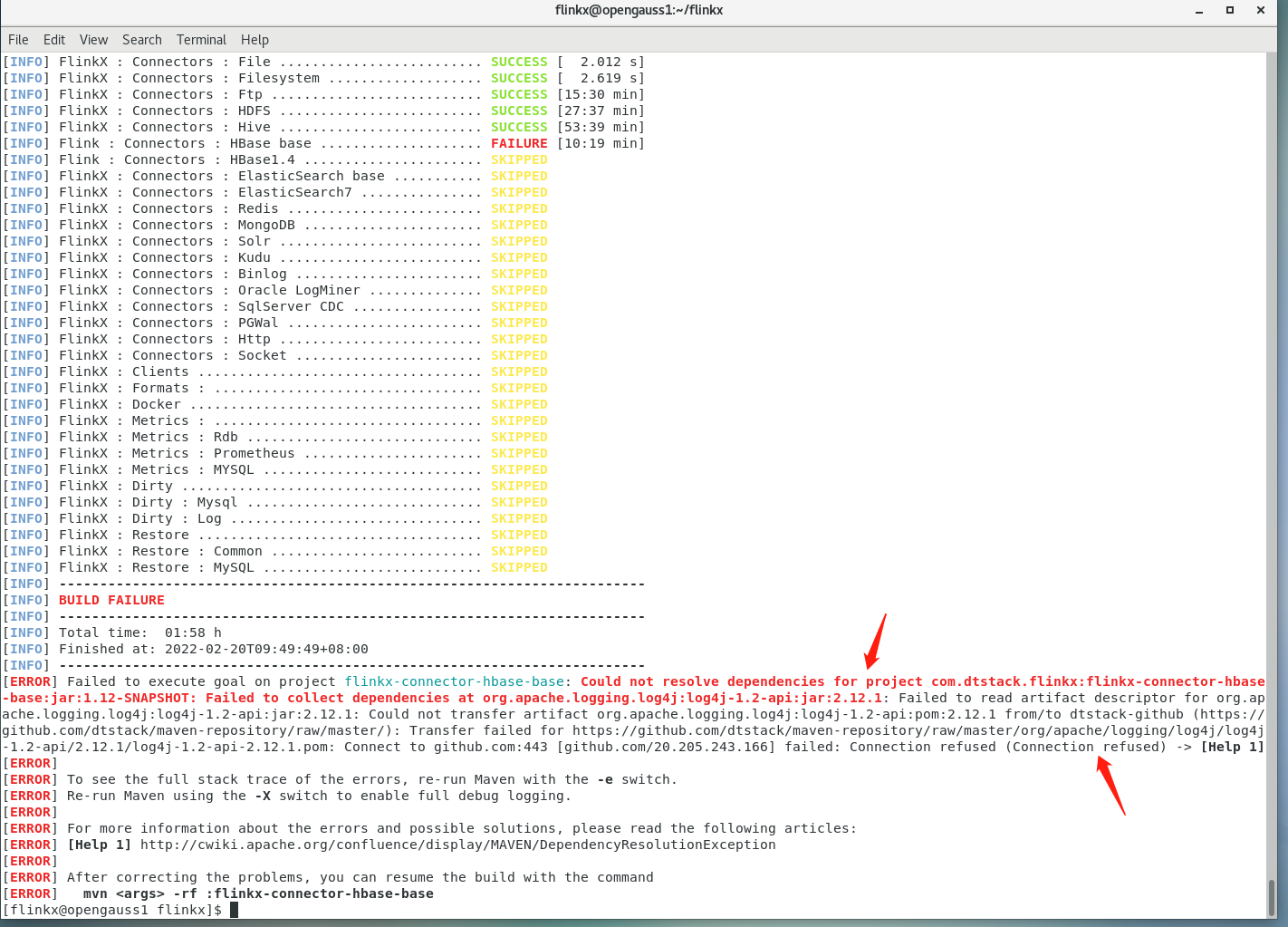Open the Help menu
The width and height of the screenshot is (1288, 927).
(x=255, y=40)
